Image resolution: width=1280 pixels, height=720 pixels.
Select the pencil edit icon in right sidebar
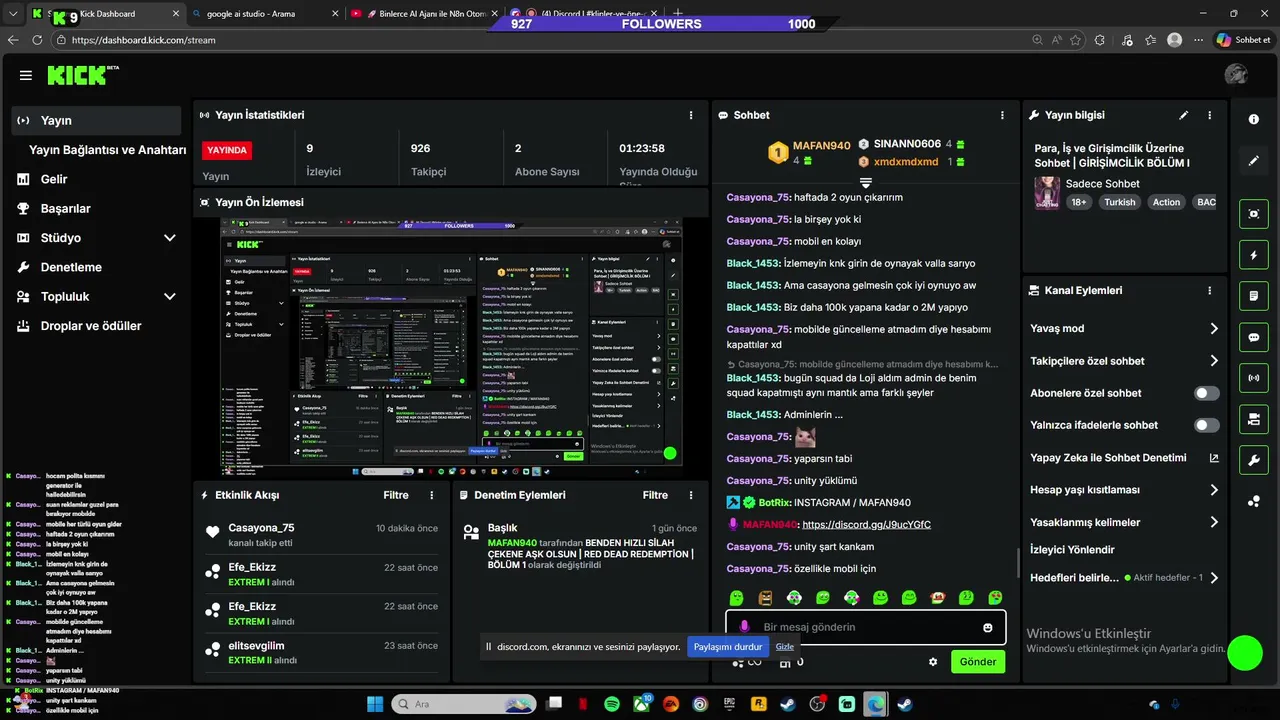coord(1254,161)
